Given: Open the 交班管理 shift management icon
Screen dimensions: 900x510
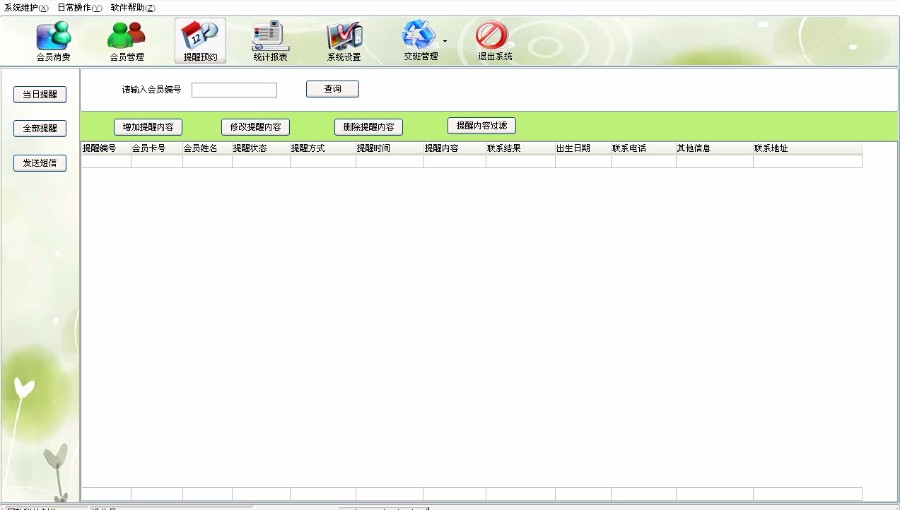Looking at the screenshot, I should point(420,41).
